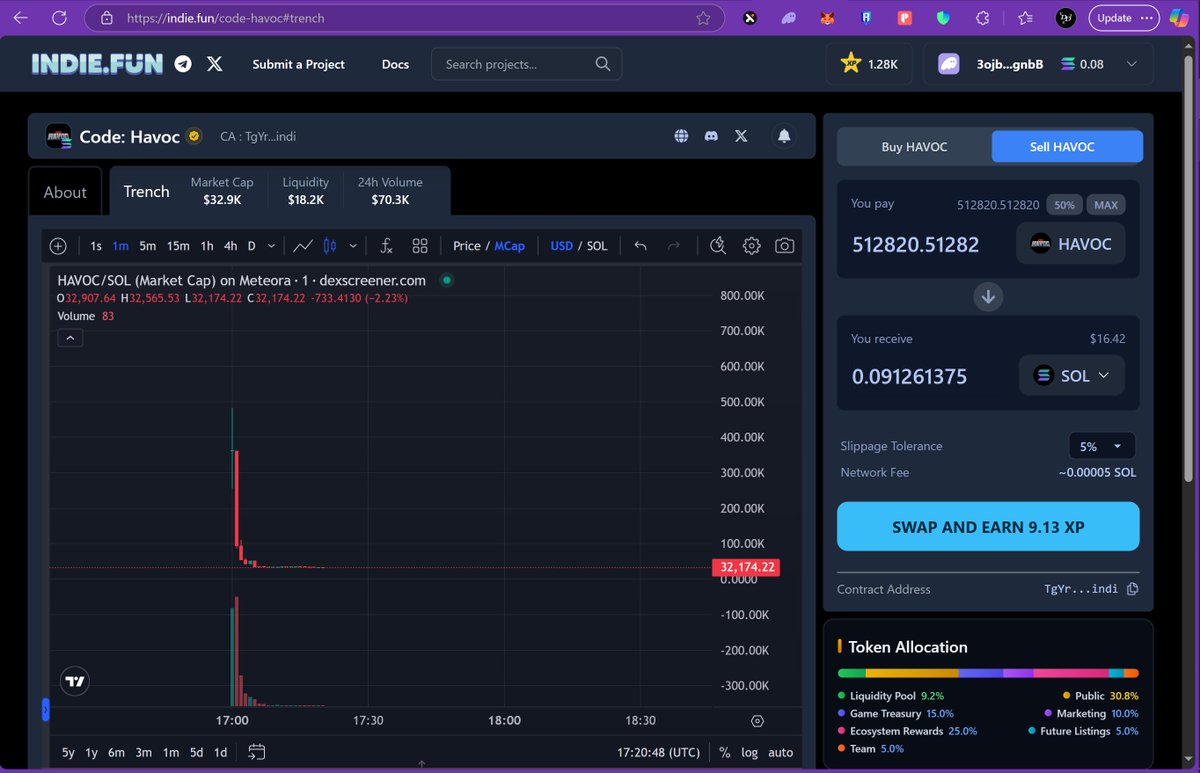Open the MetaMask fox extension icon
Viewport: 1200px width, 773px height.
pos(826,18)
